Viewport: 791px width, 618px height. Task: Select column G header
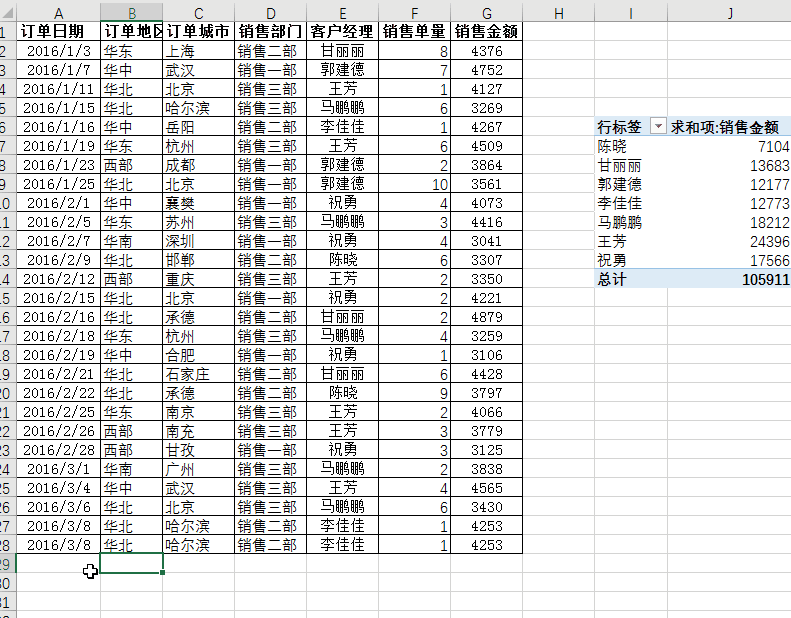[487, 13]
